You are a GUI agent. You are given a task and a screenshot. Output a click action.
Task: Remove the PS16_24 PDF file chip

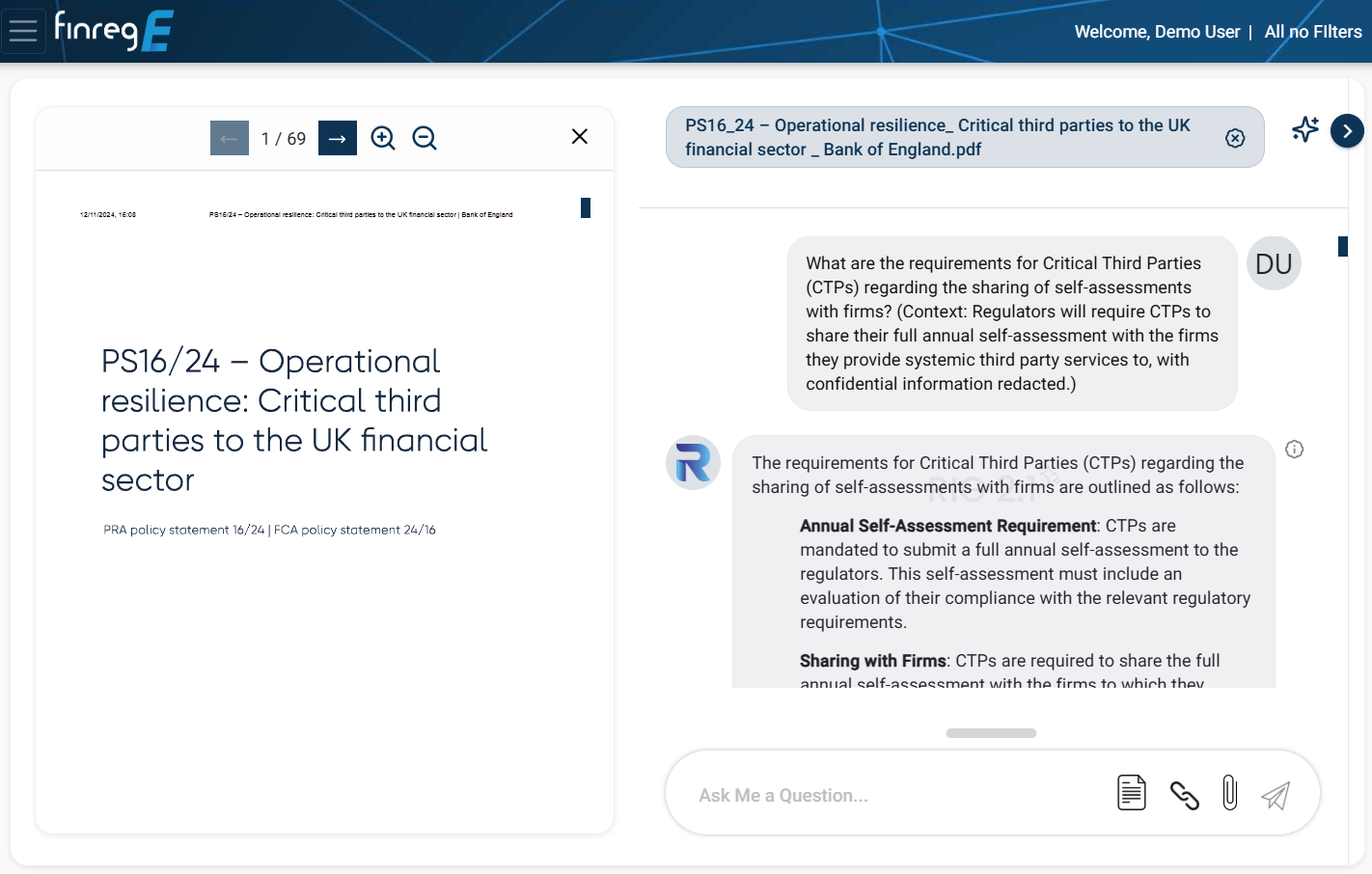pos(1235,138)
